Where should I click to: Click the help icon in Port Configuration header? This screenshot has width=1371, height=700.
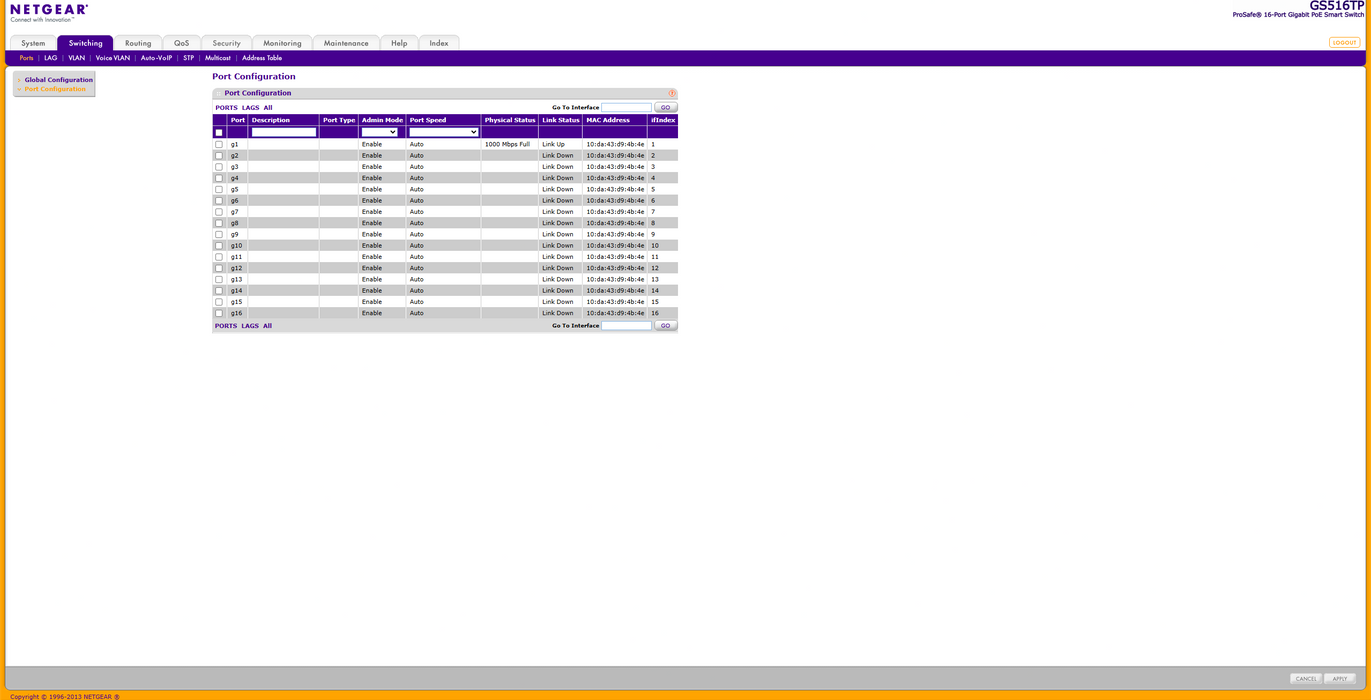671,93
